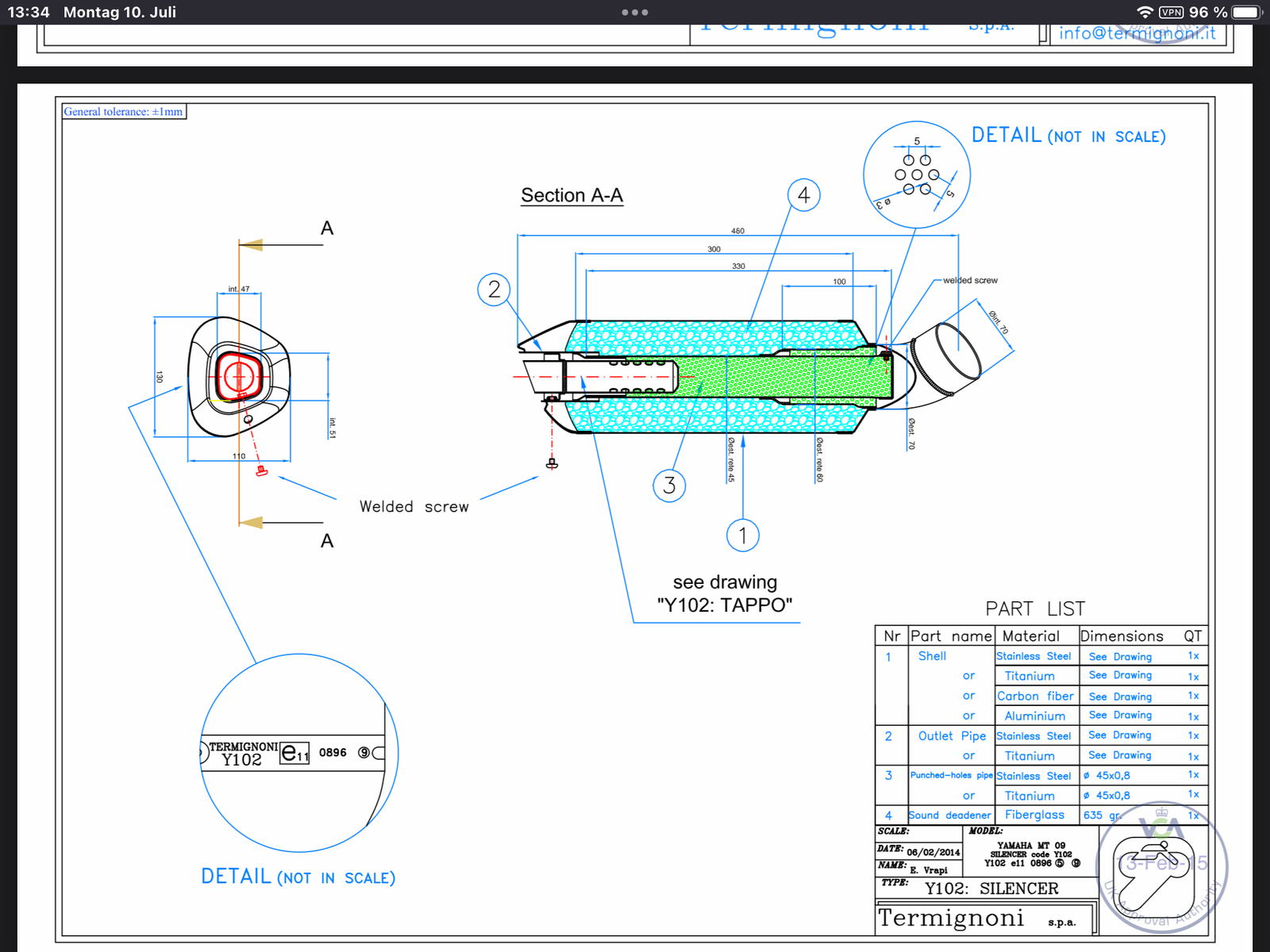Tap the battery icon in status bar
1270x952 pixels.
click(x=1246, y=13)
